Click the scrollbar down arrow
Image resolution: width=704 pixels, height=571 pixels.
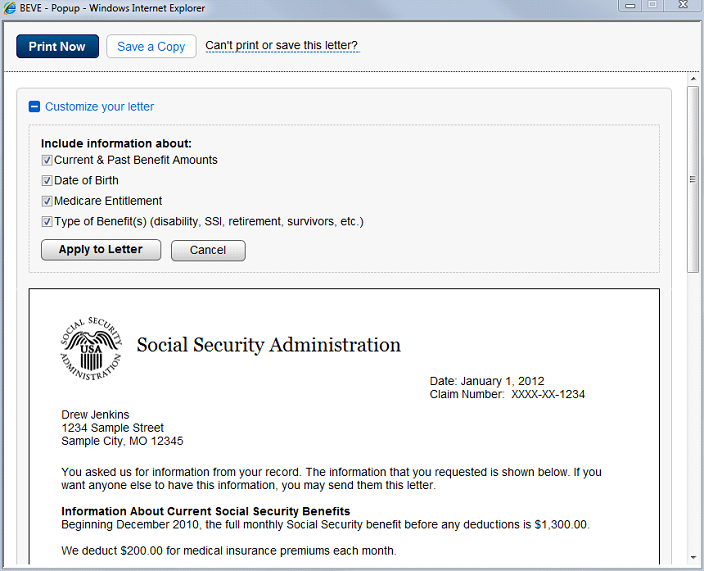coord(693,557)
